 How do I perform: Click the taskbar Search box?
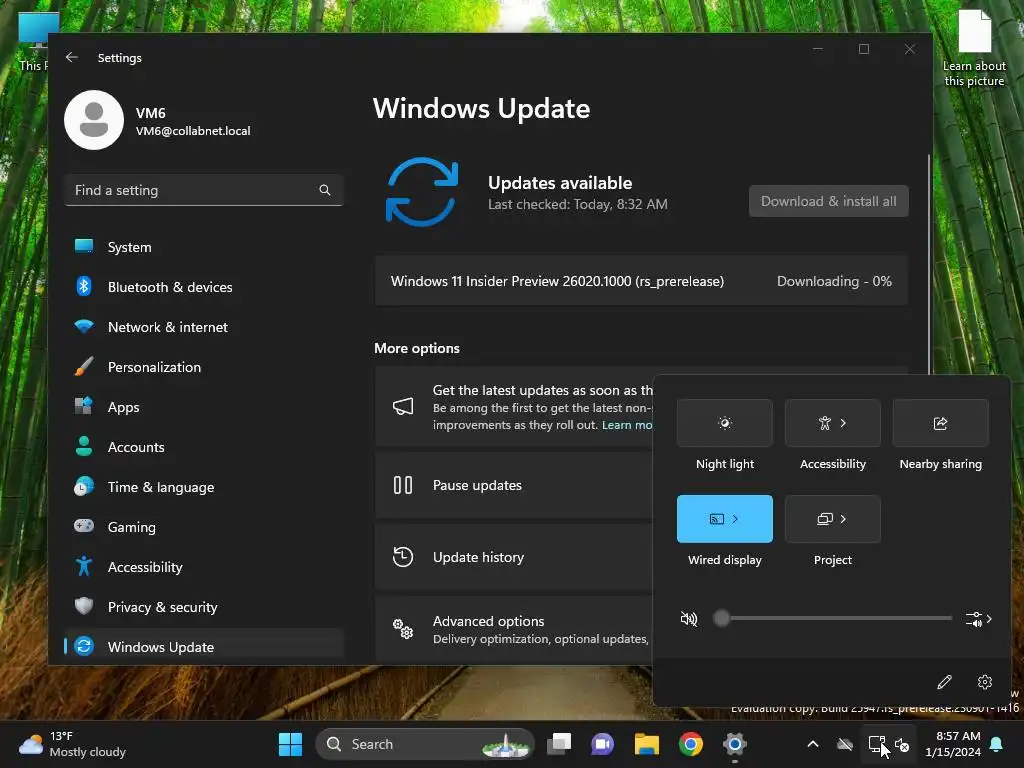click(424, 744)
